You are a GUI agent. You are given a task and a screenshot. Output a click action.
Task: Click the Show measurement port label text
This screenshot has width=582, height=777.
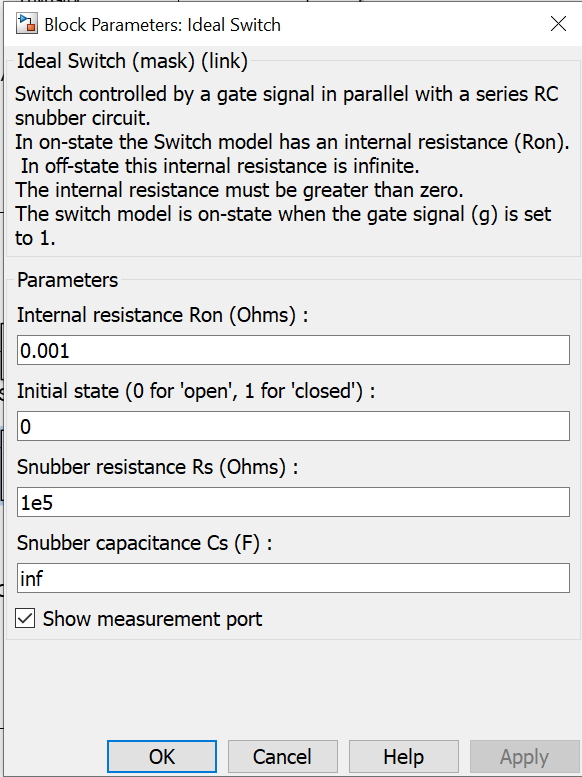pyautogui.click(x=152, y=619)
